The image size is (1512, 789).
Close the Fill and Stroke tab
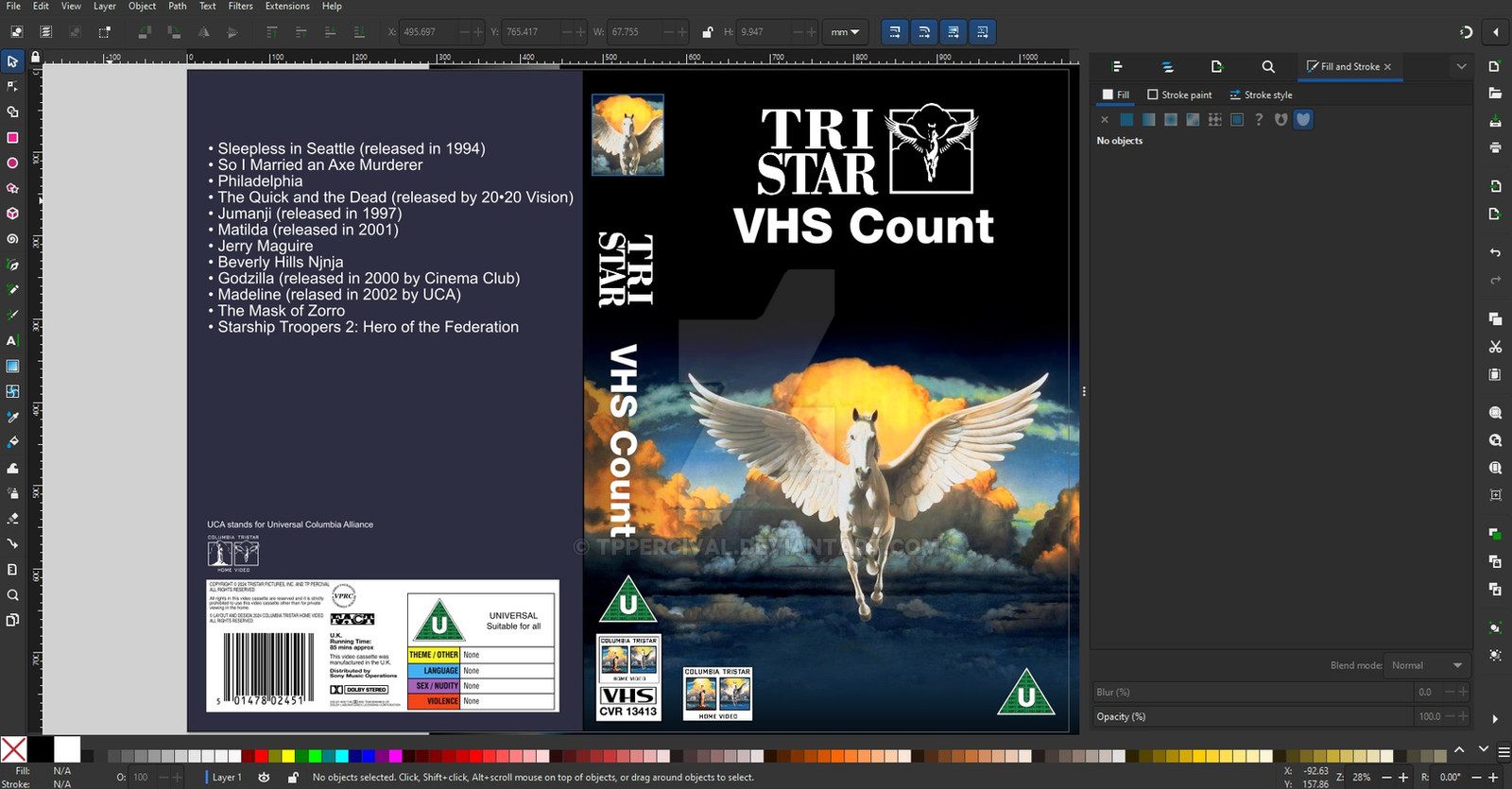(x=1387, y=67)
